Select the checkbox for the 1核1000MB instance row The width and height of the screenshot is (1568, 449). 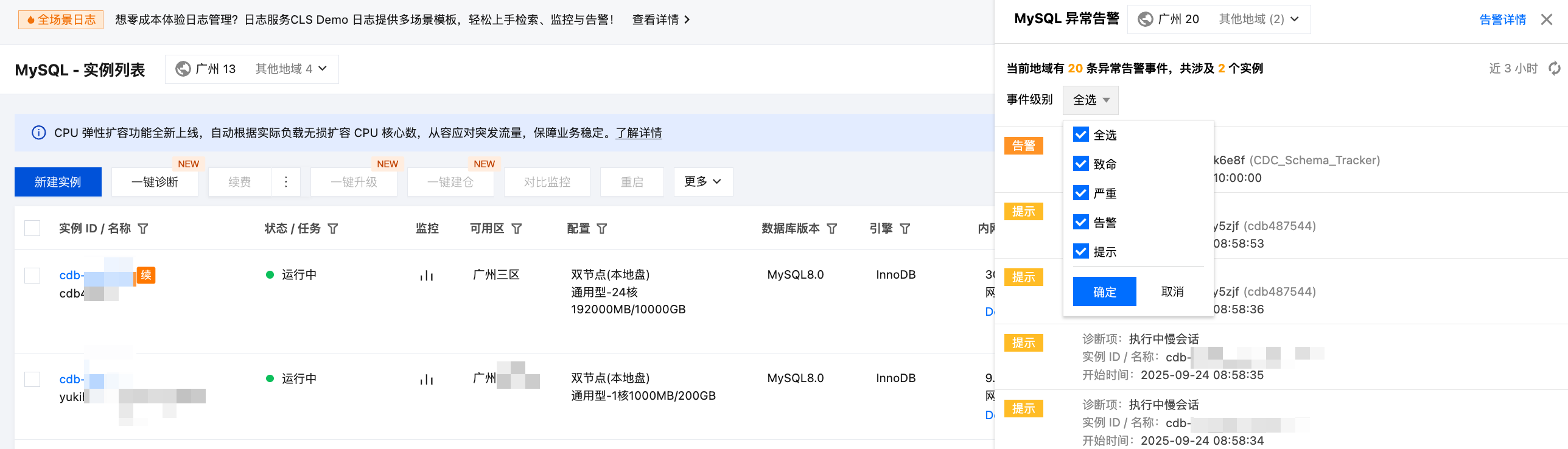click(32, 380)
